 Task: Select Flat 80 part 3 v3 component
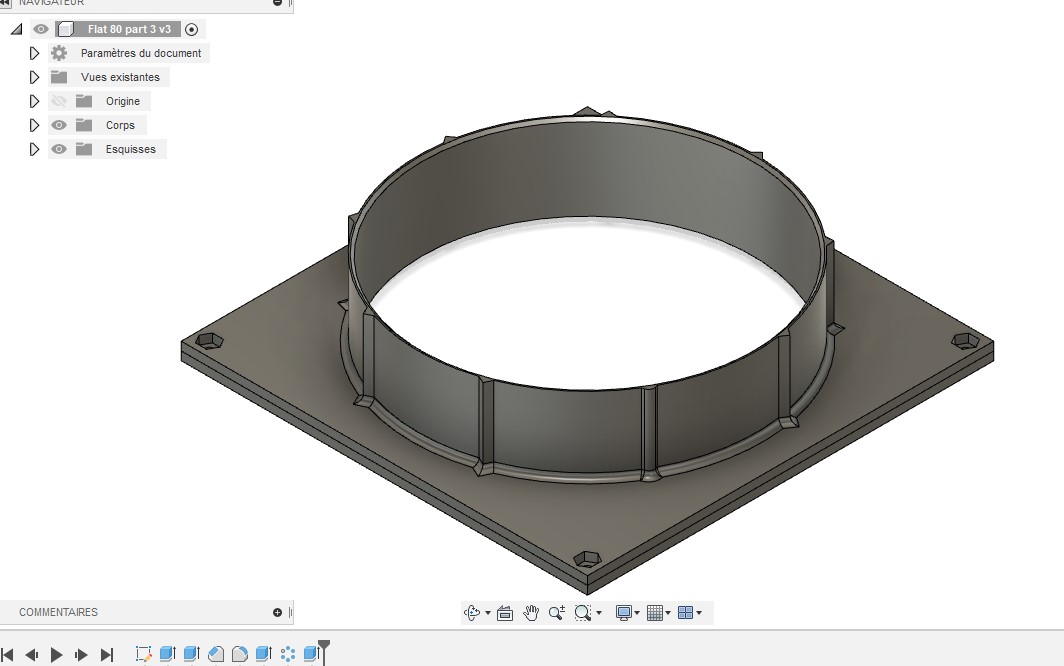point(128,29)
